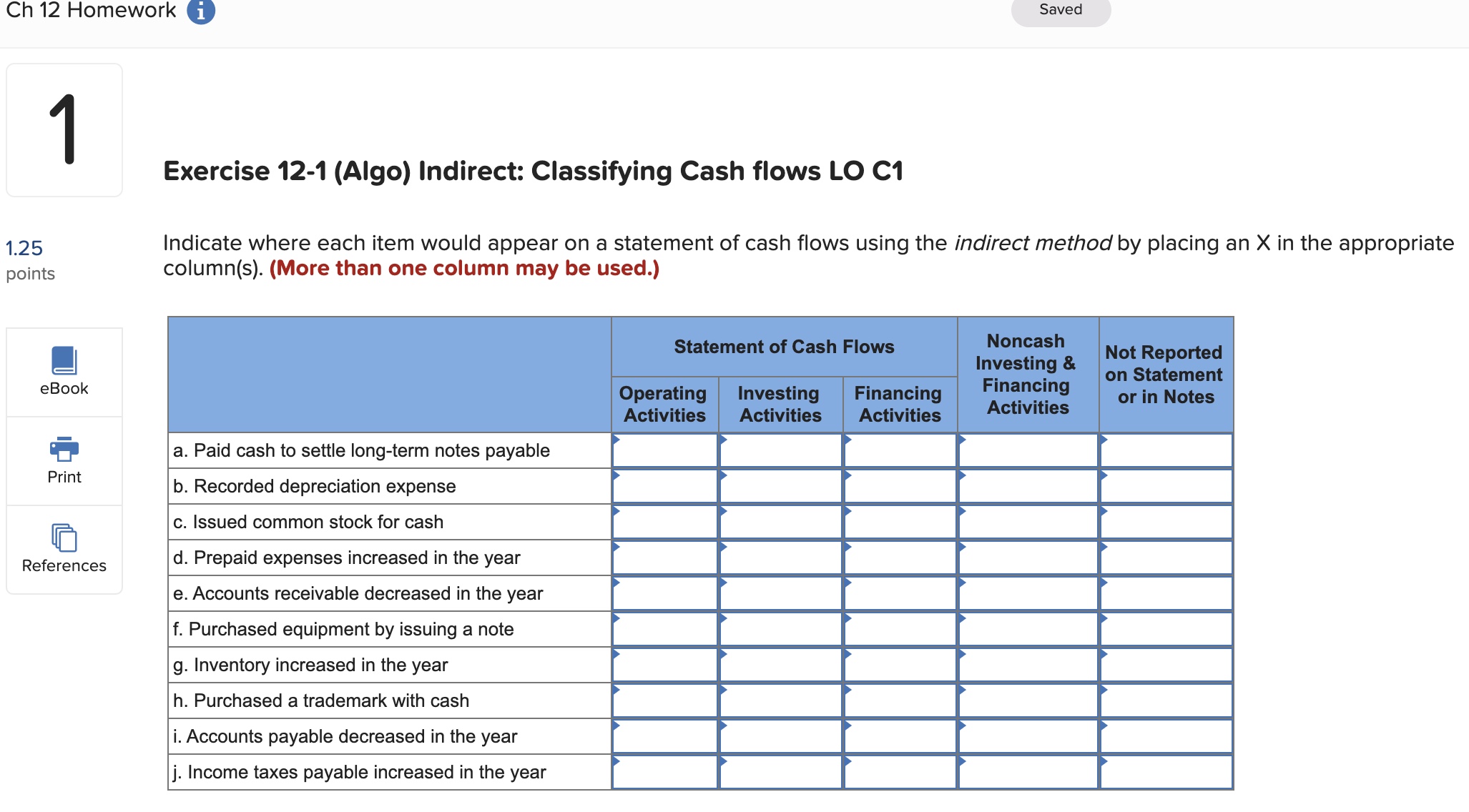Image resolution: width=1469 pixels, height=812 pixels.
Task: Open Operating cell for income taxes payable row
Action: click(665, 773)
